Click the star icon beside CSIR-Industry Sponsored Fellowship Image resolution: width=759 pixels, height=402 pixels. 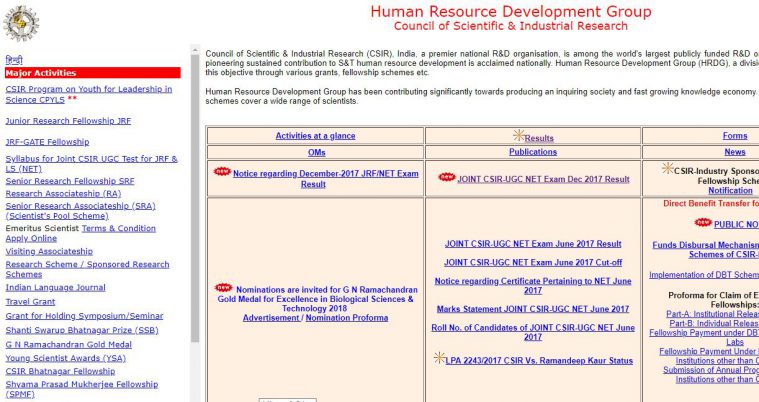[668, 169]
